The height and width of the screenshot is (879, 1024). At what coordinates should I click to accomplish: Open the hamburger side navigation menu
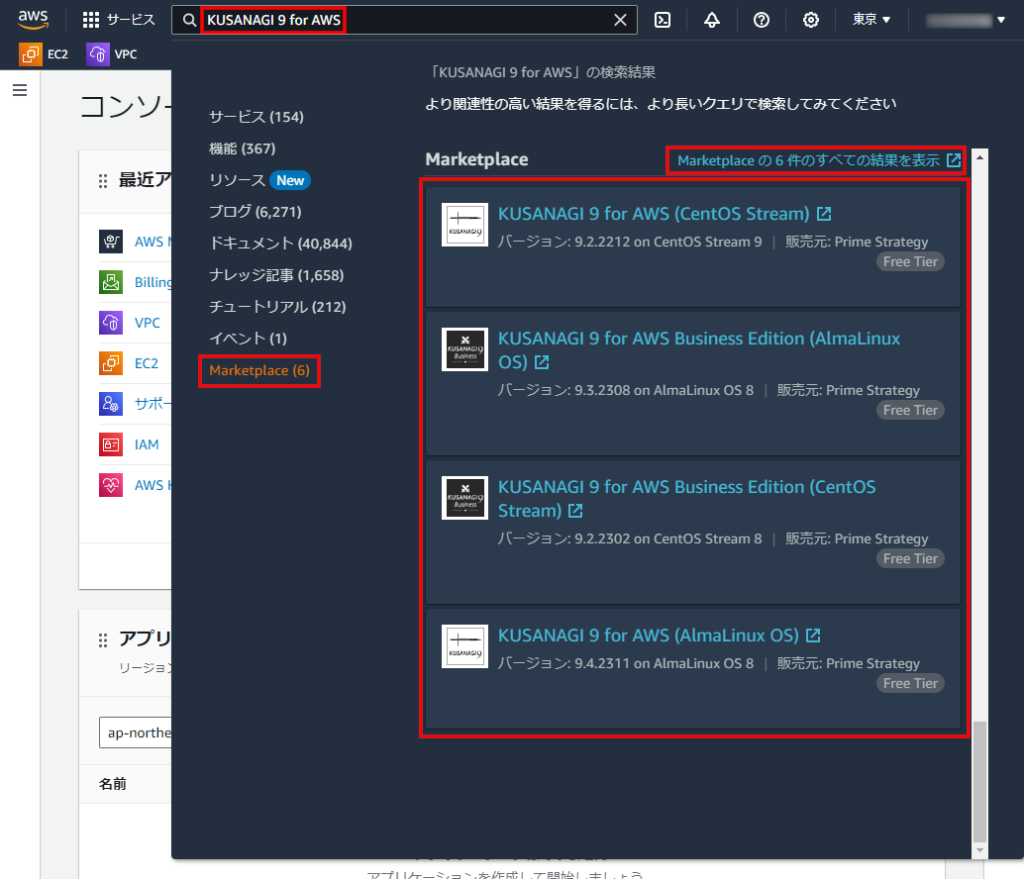click(20, 90)
